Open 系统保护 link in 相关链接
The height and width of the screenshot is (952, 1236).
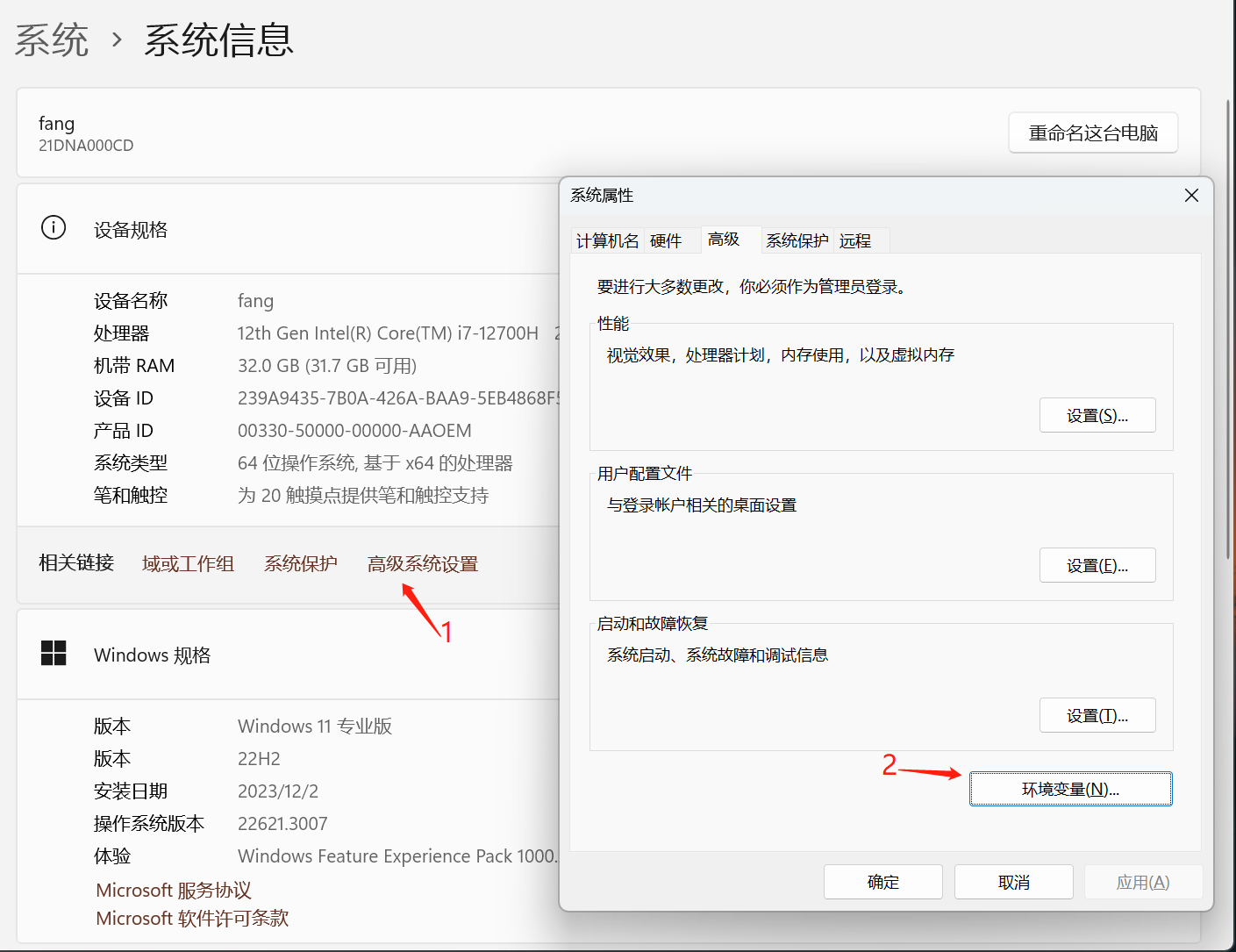click(x=301, y=563)
